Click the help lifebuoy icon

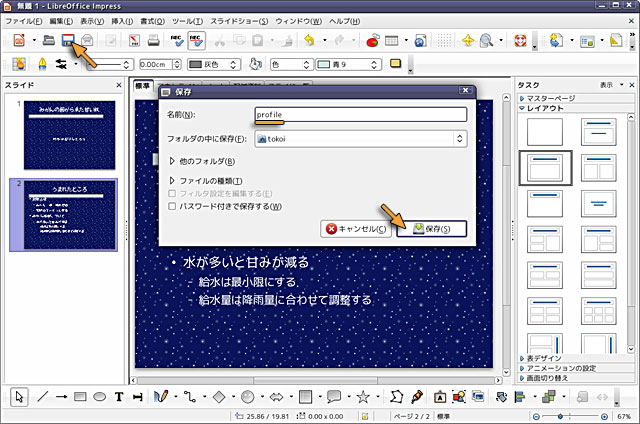519,41
